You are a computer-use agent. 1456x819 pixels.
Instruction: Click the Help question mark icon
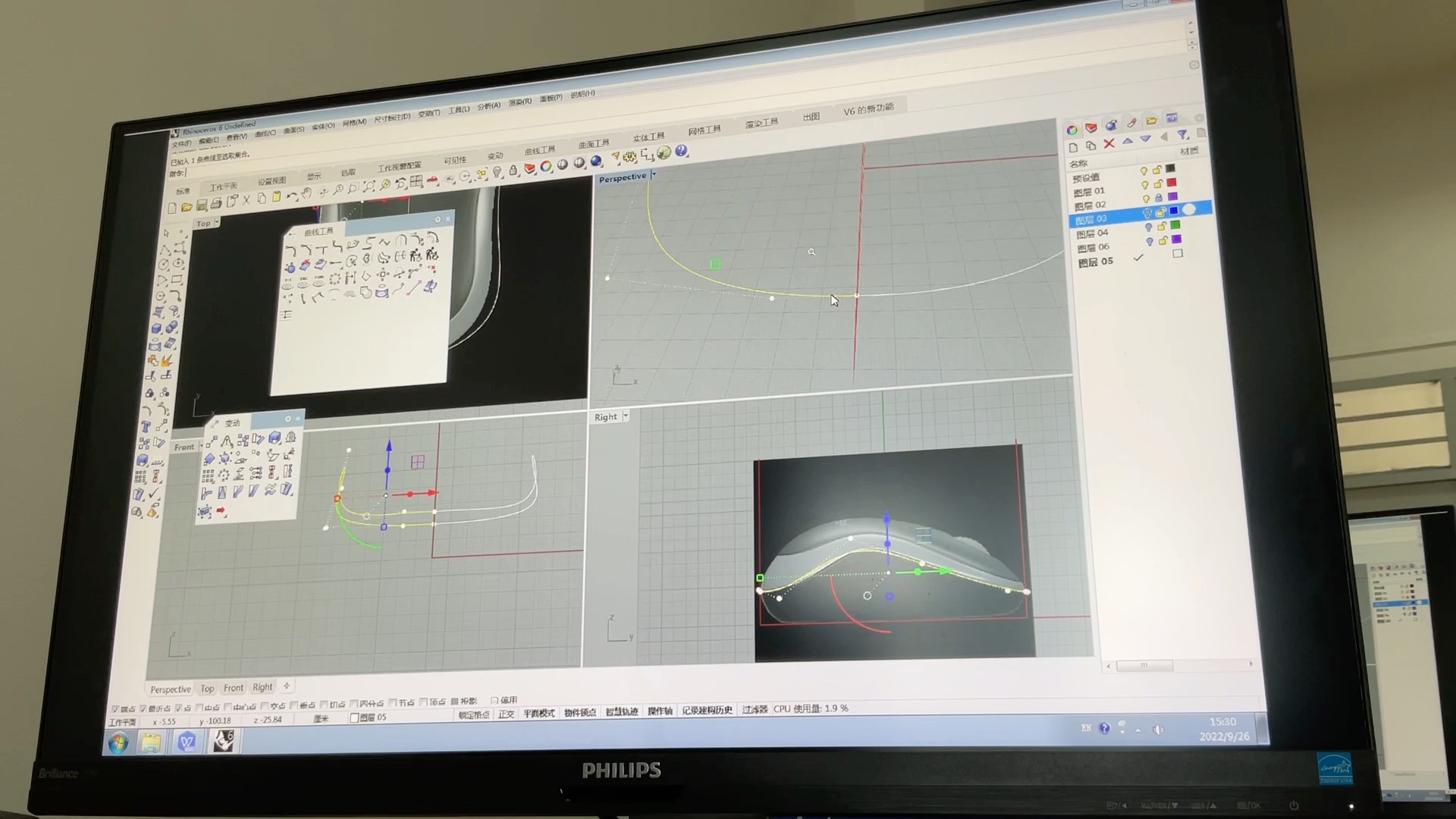681,151
